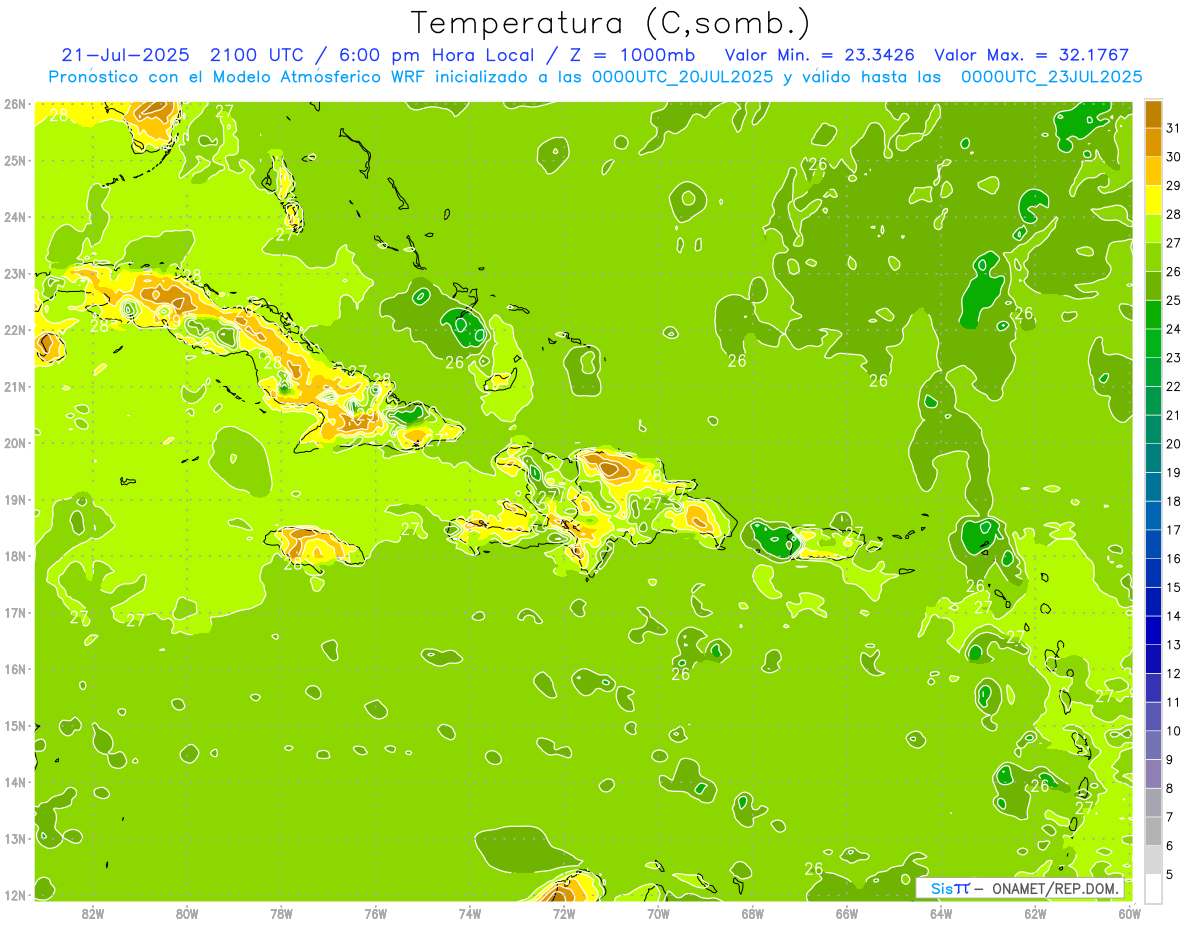Click the yellow swatch between 28 and 29

pos(1153,200)
